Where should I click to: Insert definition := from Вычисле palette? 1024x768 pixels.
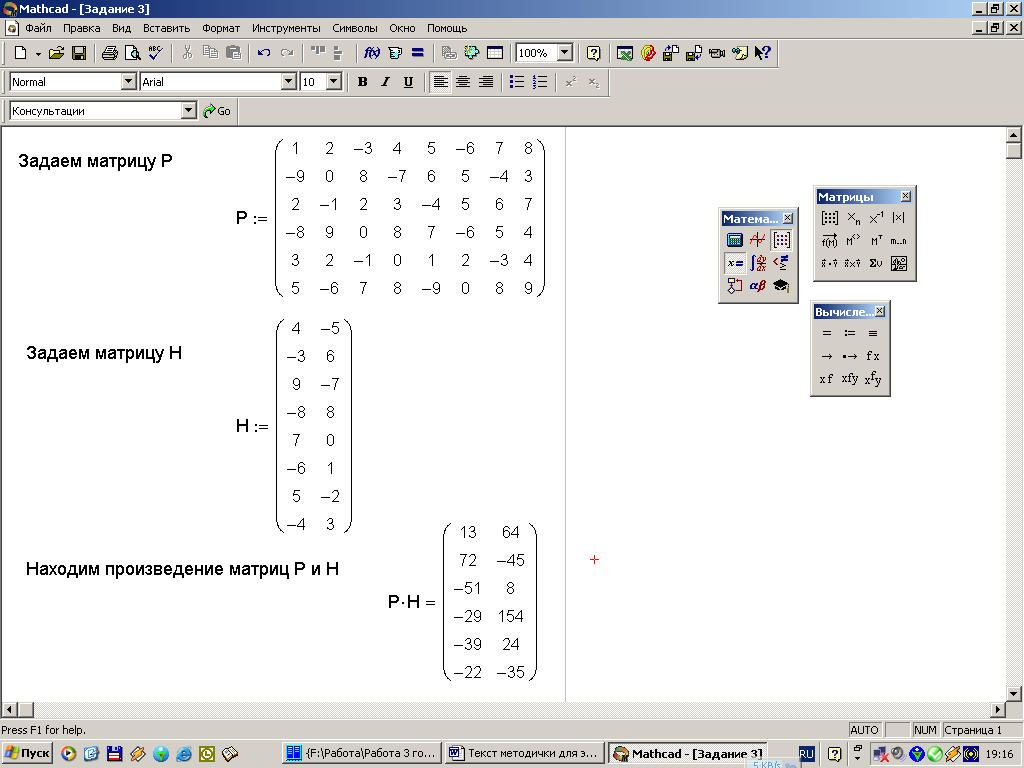click(x=850, y=333)
